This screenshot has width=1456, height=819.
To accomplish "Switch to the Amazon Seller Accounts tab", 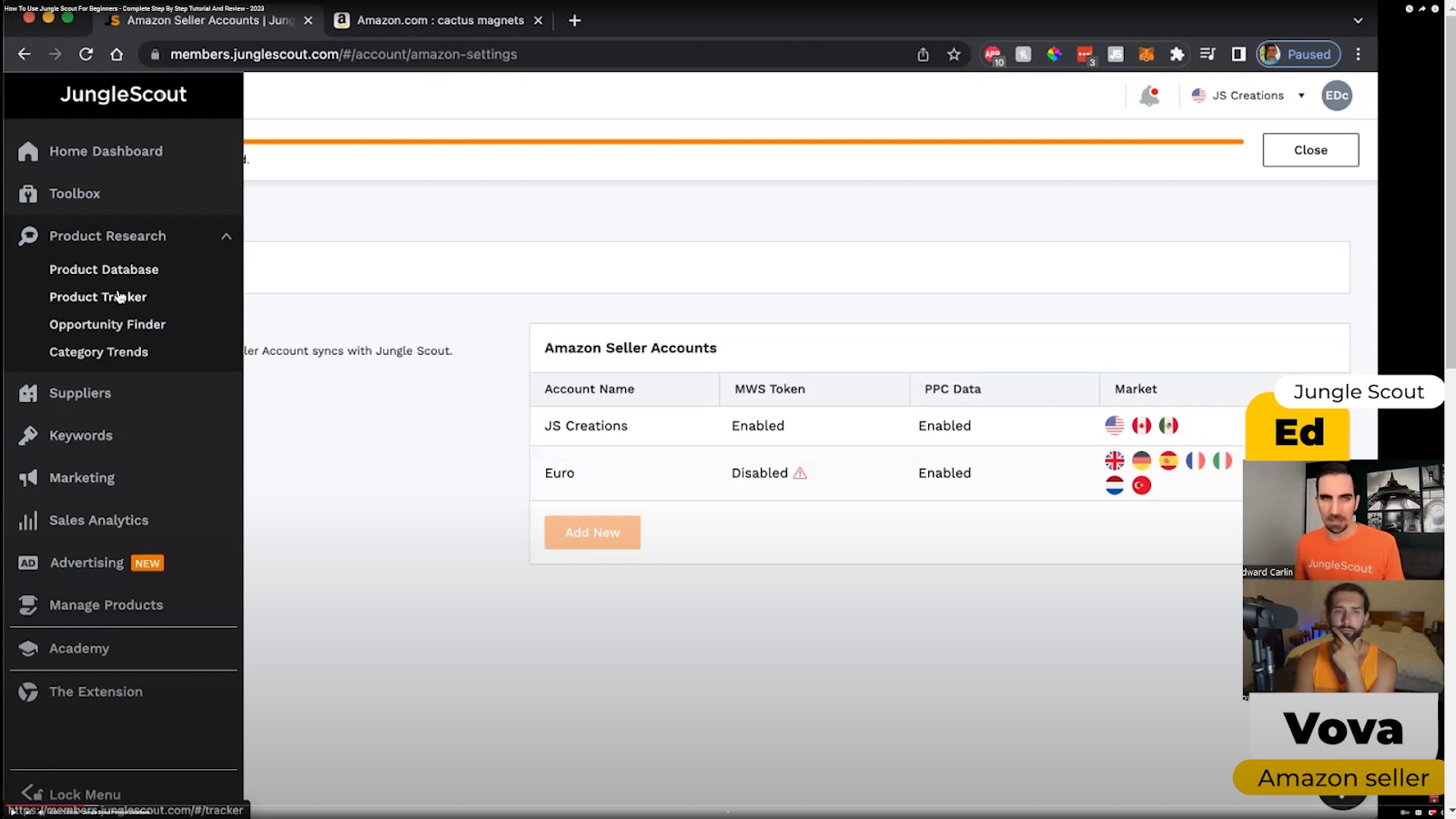I will click(211, 20).
